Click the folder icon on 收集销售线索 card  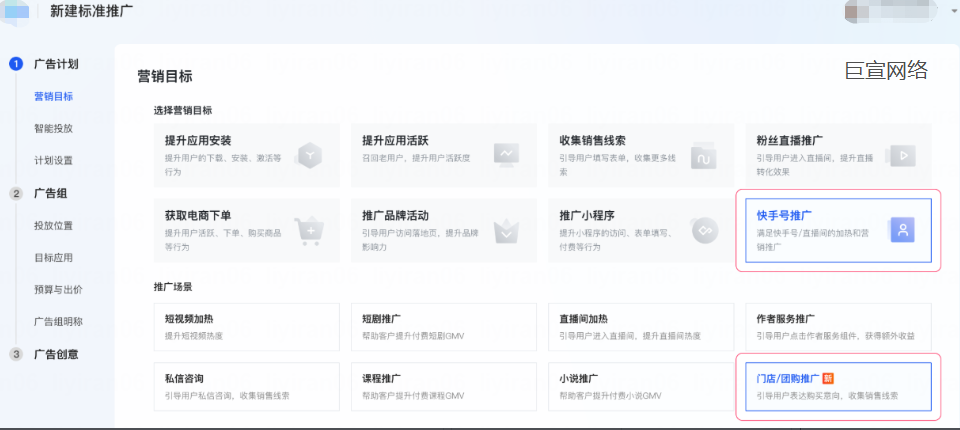tap(703, 157)
